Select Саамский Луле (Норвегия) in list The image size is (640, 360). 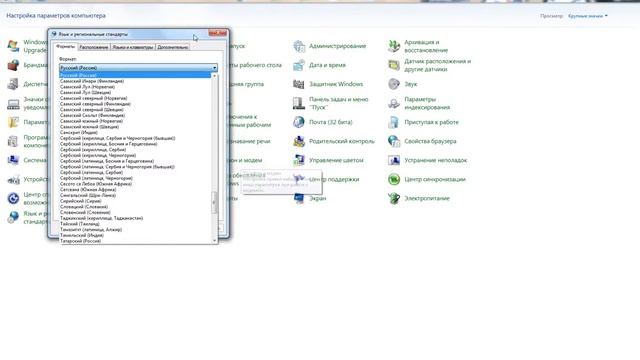(x=135, y=87)
